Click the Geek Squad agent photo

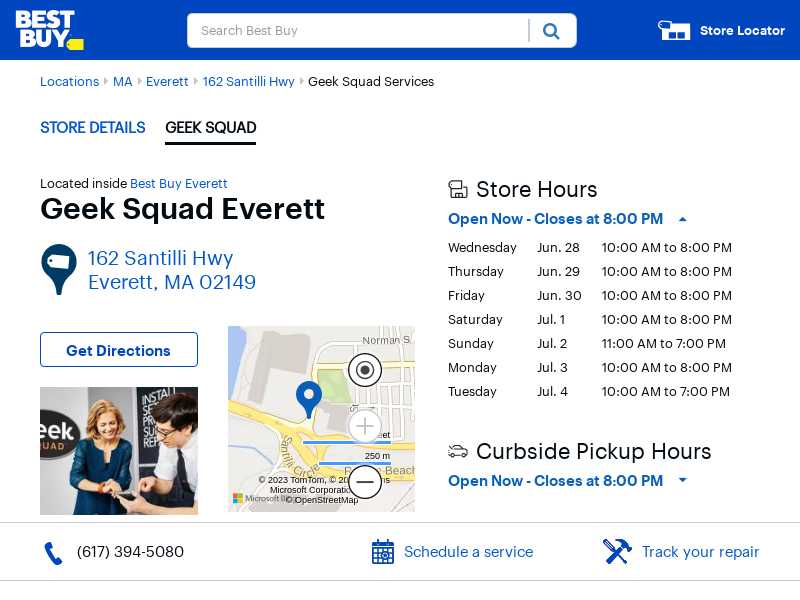[x=119, y=451]
